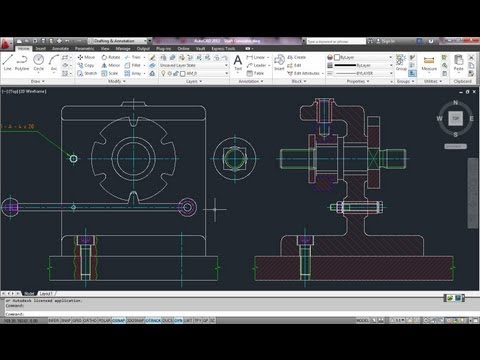Open the Layout1 drawing tab
The width and height of the screenshot is (480, 360).
46,294
